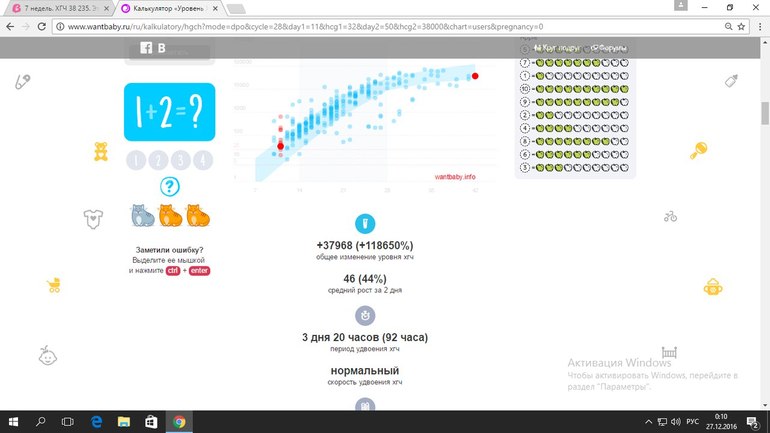Click the test tube icon above hCG change
Image resolution: width=770 pixels, height=433 pixels.
(365, 223)
